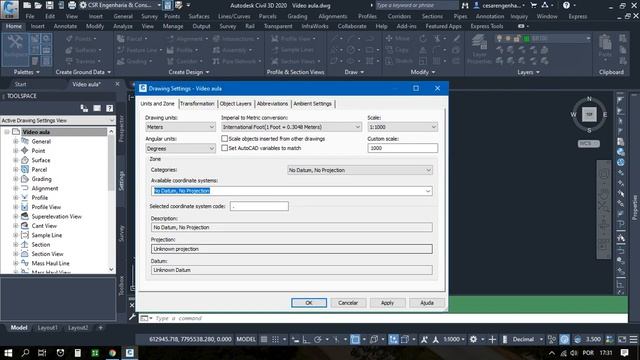Image resolution: width=640 pixels, height=360 pixels.
Task: Click the Autodesk App Store cart icon
Action: coord(533,5)
